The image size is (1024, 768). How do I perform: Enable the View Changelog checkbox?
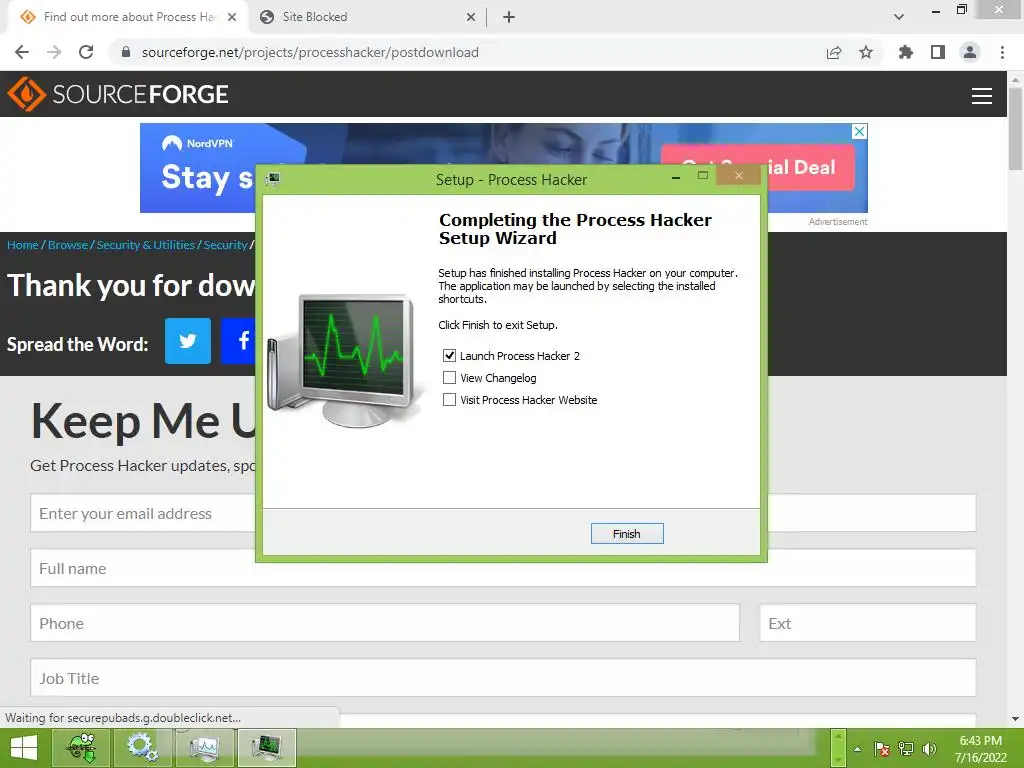pyautogui.click(x=449, y=377)
